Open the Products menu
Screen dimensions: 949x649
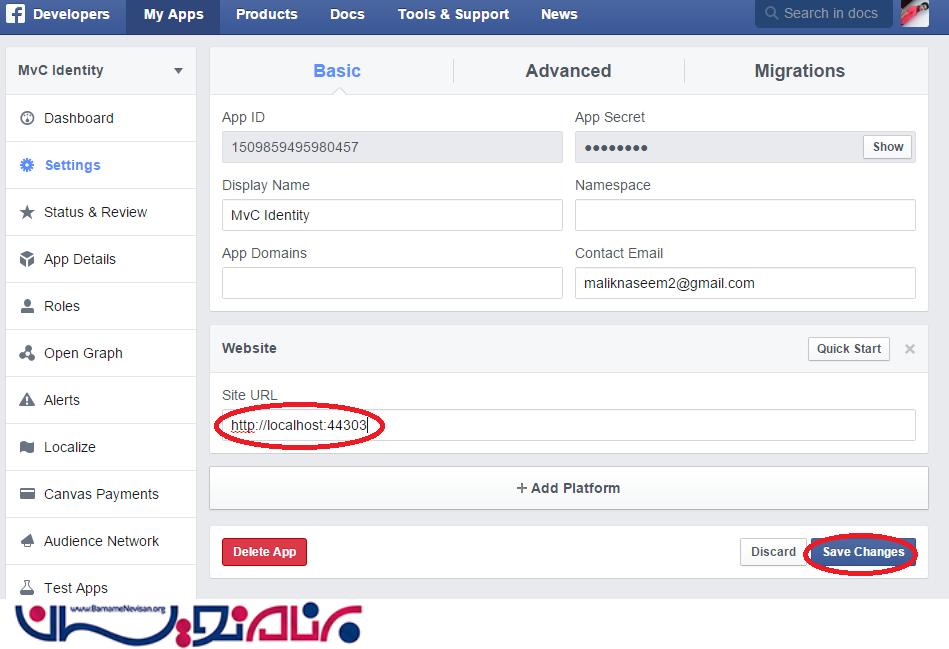[266, 15]
